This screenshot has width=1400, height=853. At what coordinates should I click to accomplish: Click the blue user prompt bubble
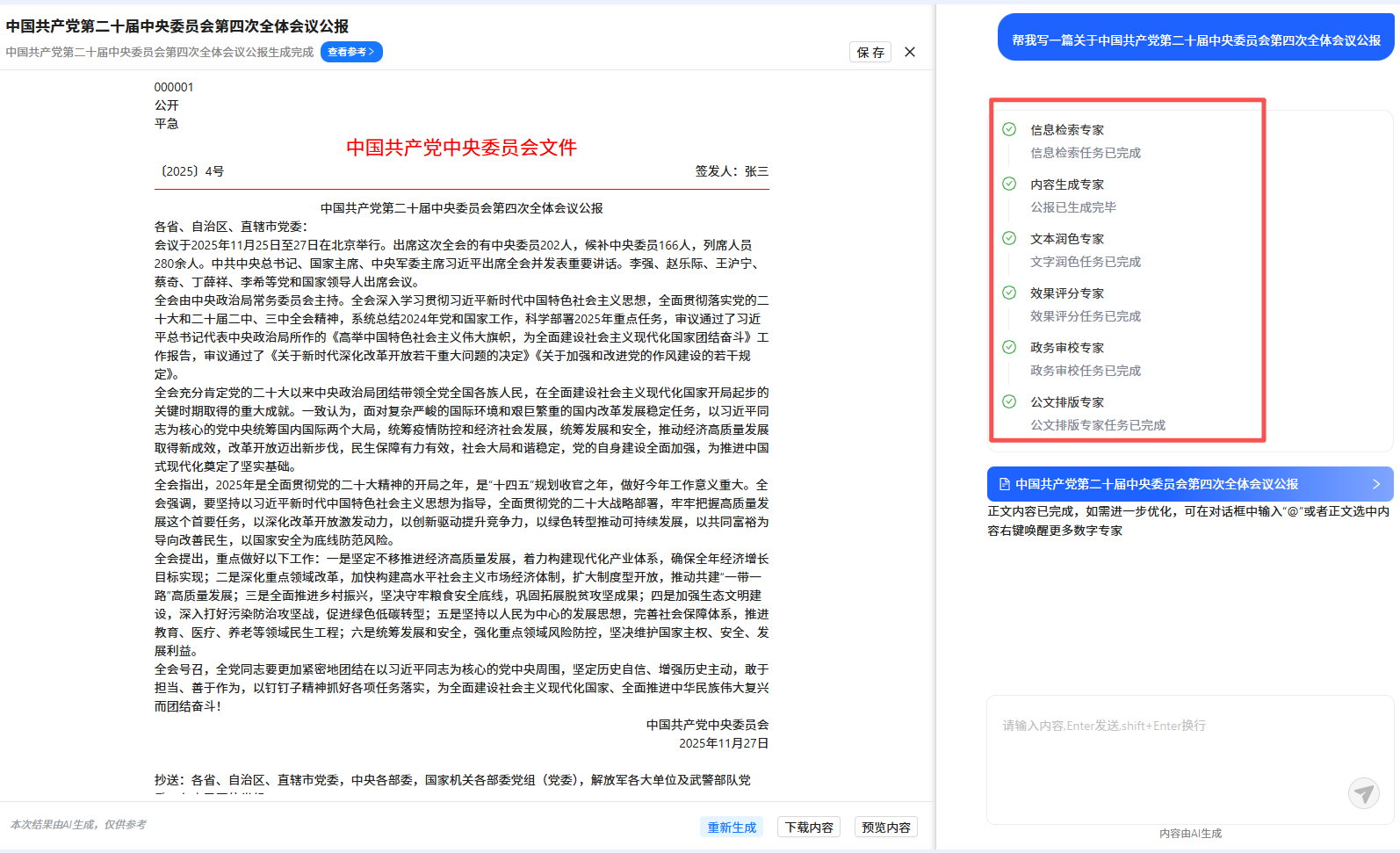(1195, 40)
